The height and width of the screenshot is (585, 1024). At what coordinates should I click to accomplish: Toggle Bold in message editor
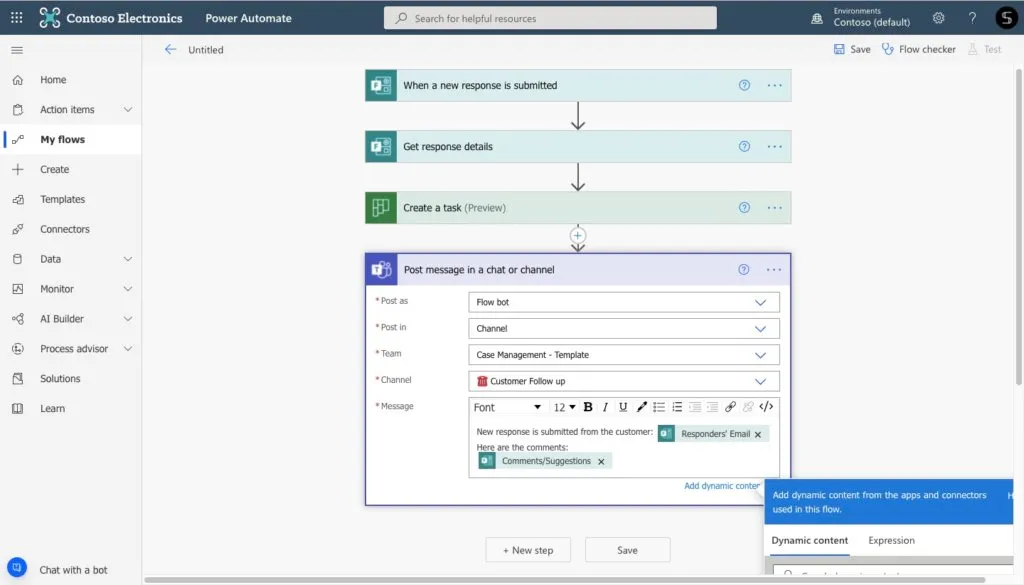[x=588, y=407]
